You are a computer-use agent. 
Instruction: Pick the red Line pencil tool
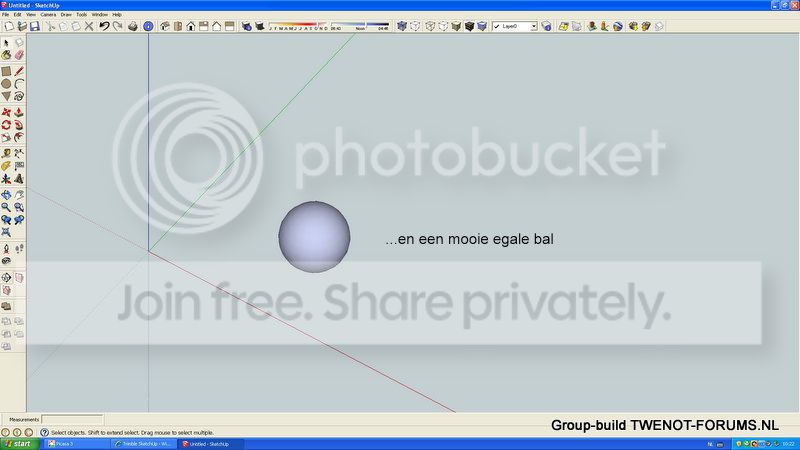(19, 71)
